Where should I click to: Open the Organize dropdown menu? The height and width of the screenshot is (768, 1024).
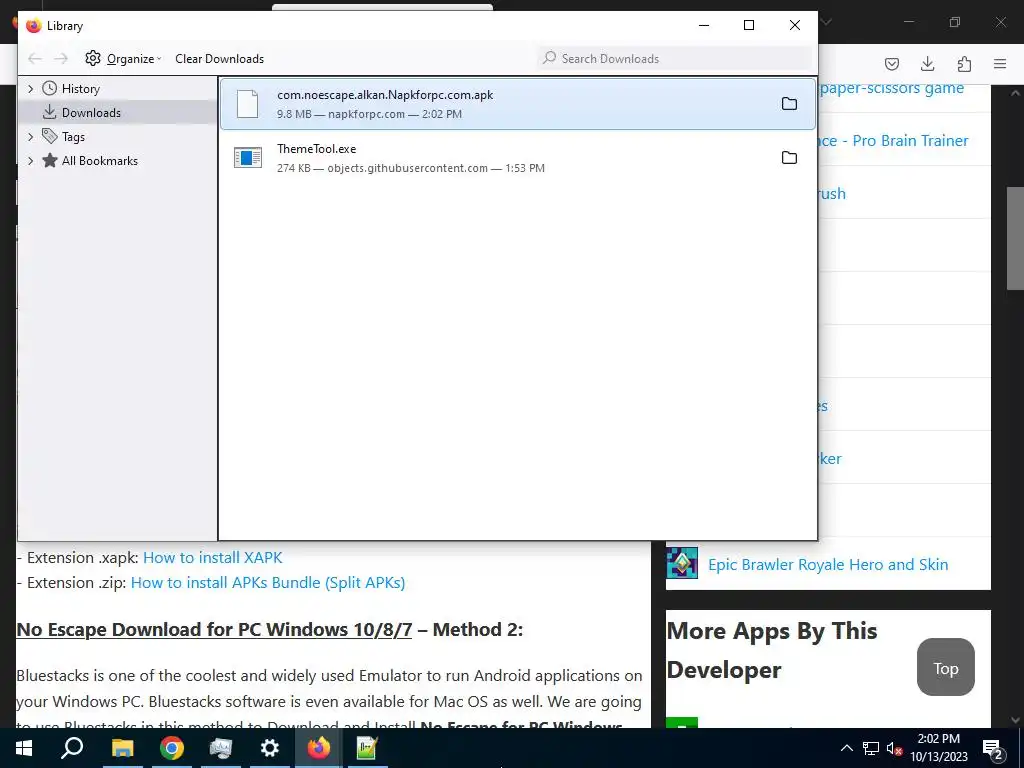tap(133, 59)
